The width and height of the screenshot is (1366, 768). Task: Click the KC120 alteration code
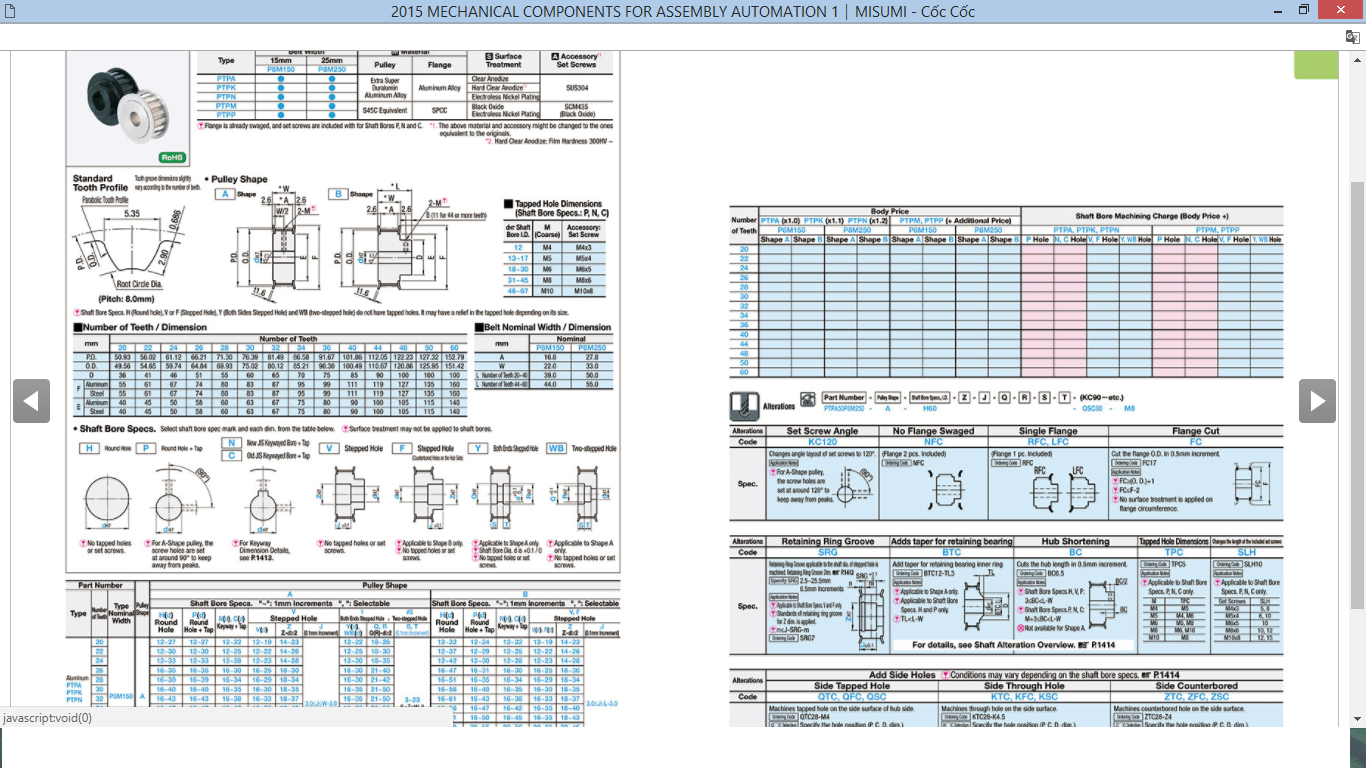click(x=822, y=441)
